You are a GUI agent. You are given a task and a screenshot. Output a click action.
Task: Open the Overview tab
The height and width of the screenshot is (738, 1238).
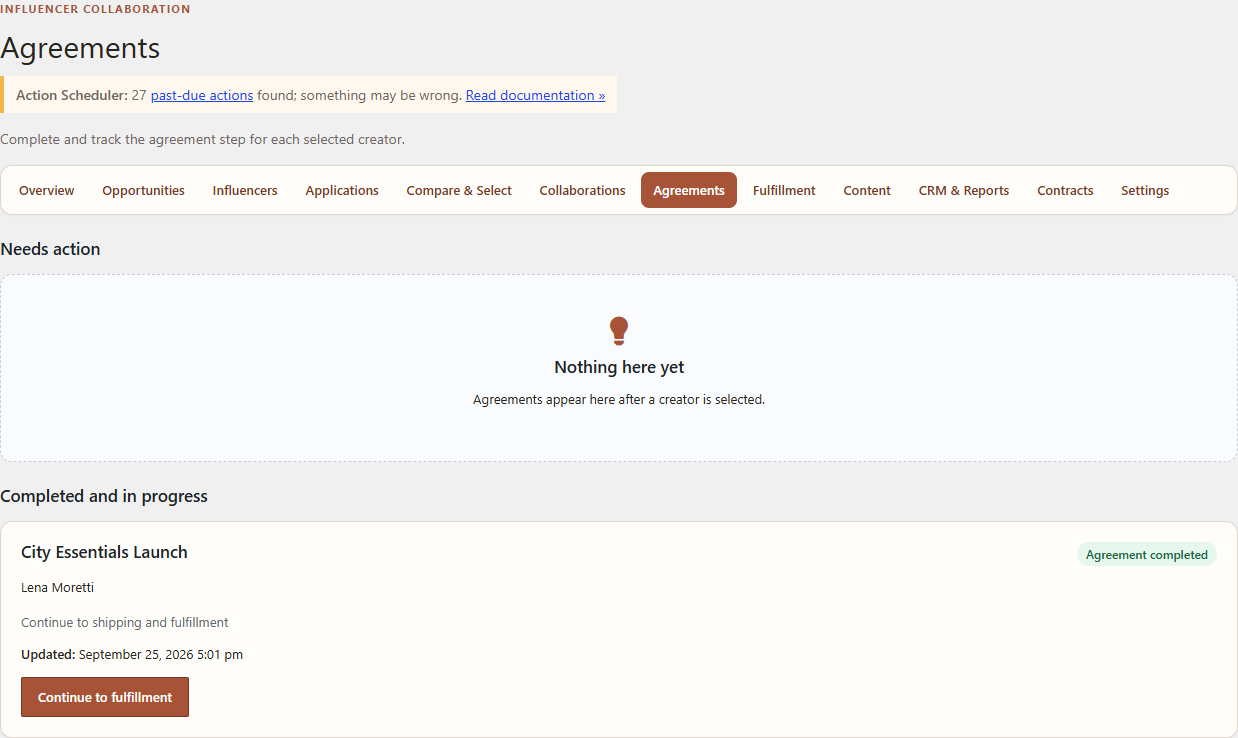47,190
